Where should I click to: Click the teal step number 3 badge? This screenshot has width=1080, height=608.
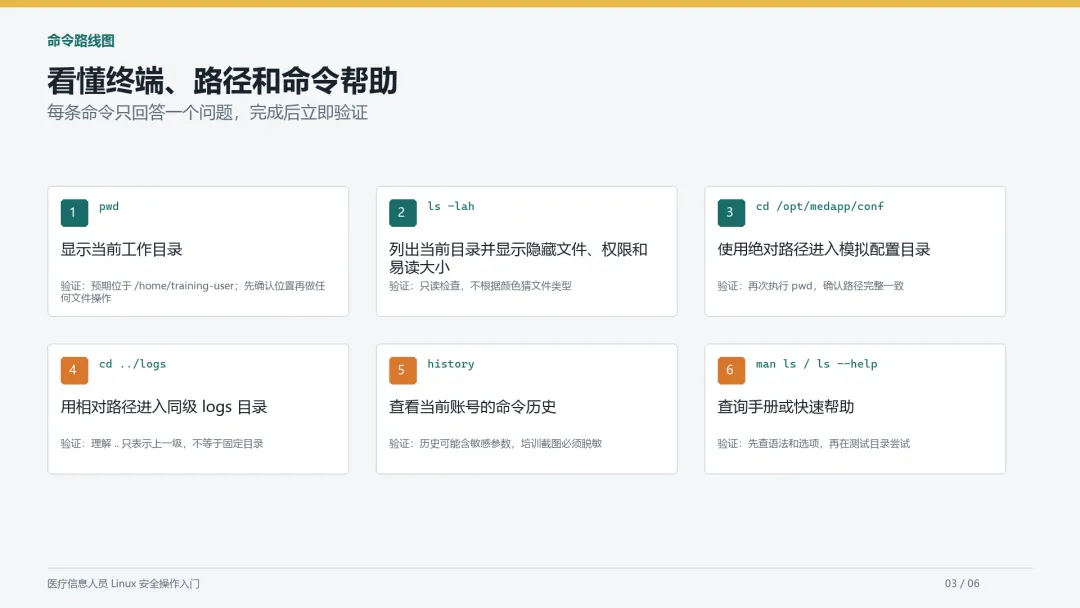731,213
